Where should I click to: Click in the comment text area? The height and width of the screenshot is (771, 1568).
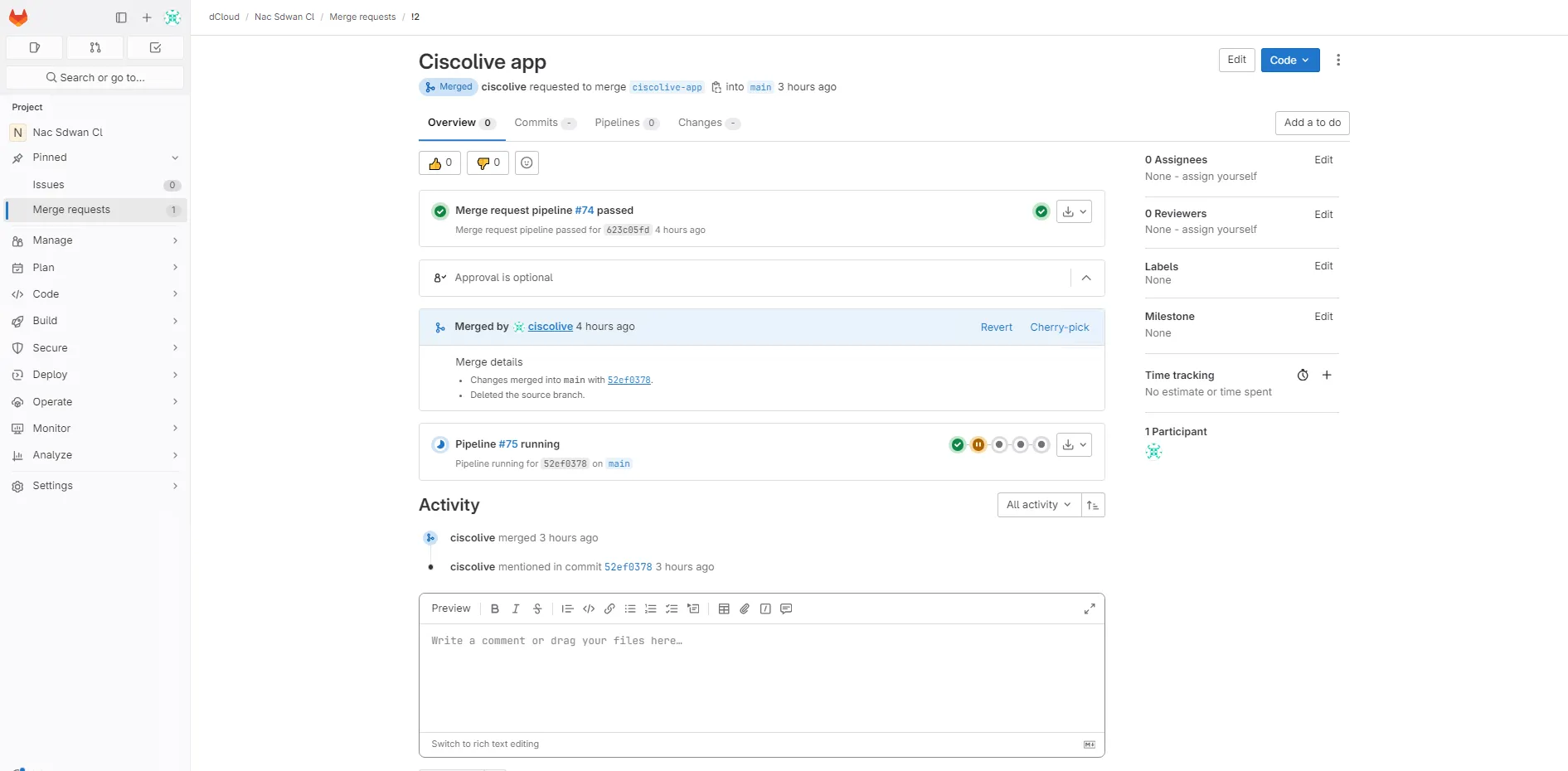[x=761, y=676]
